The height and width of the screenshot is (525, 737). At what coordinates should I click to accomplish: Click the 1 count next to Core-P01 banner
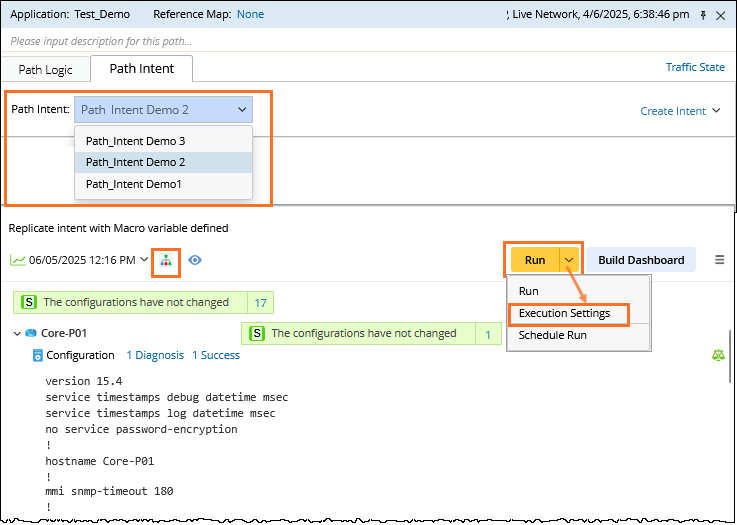488,334
